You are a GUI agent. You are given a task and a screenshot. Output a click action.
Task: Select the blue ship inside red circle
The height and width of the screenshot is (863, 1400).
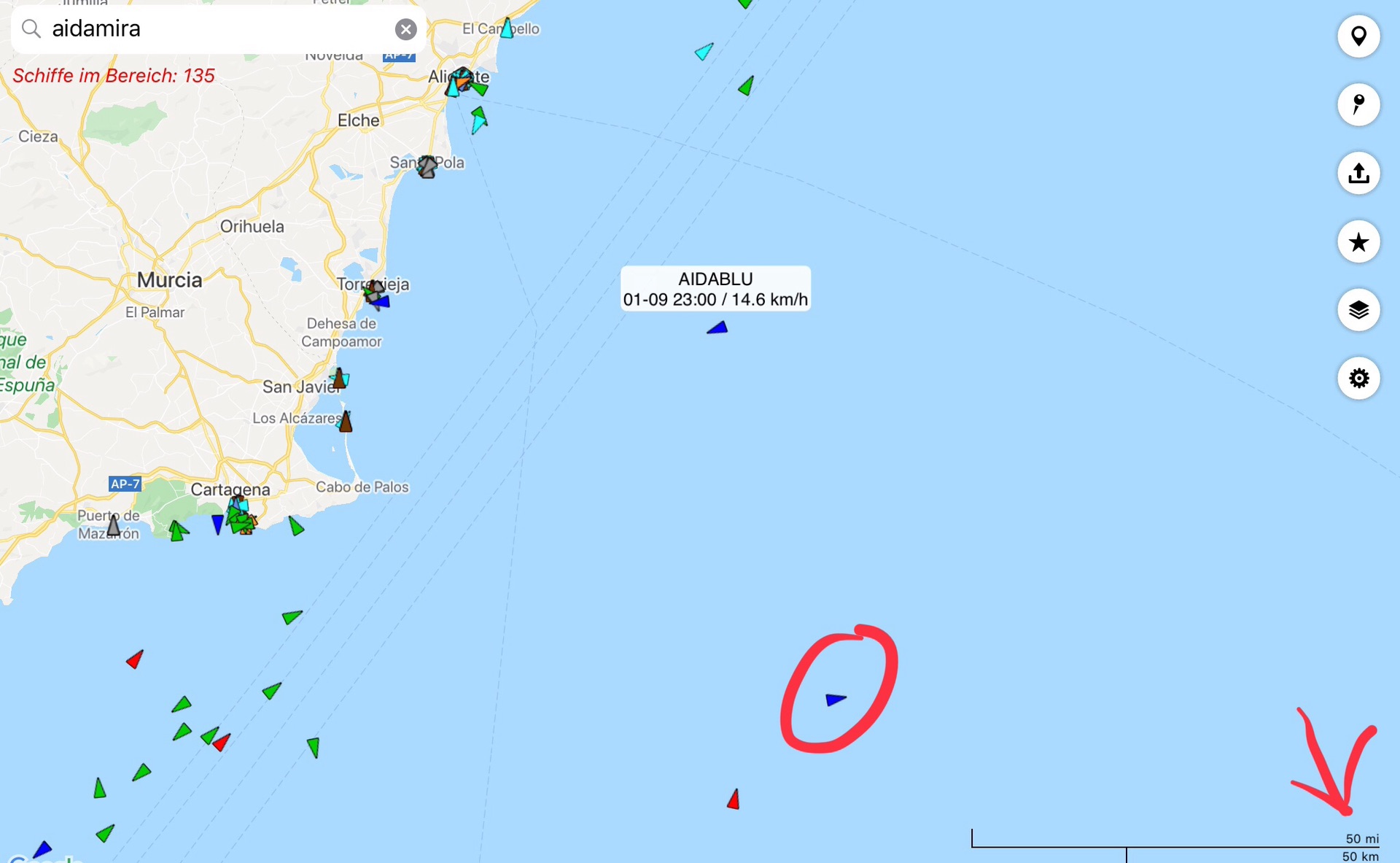[x=836, y=700]
